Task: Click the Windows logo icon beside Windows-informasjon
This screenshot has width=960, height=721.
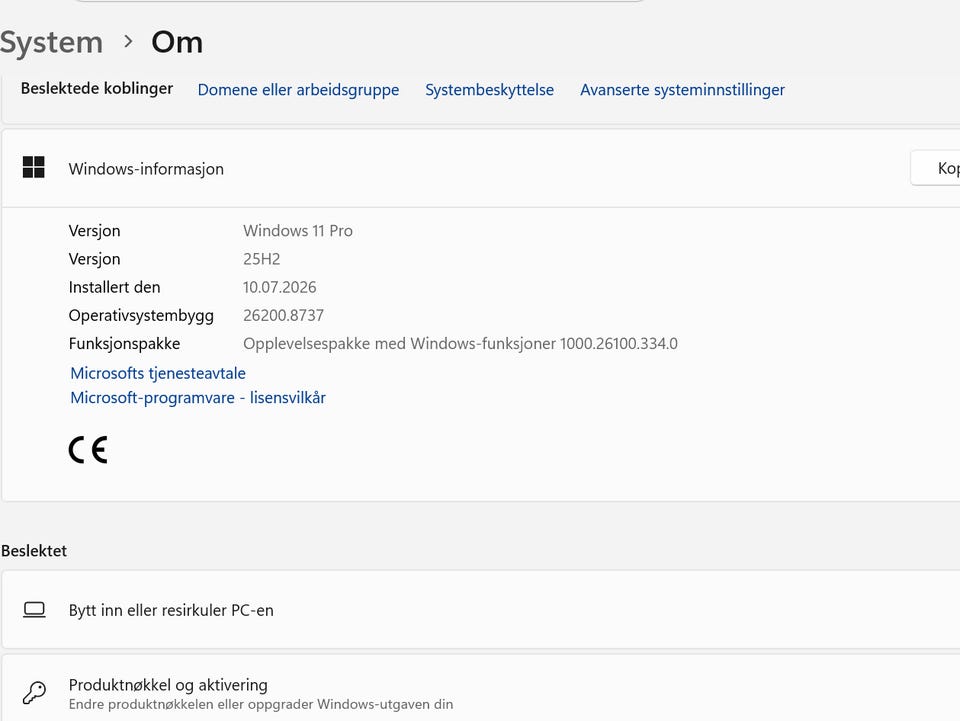Action: [x=34, y=167]
